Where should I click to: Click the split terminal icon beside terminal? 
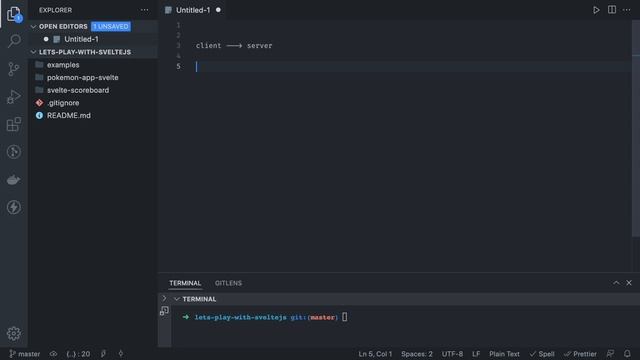pos(164,311)
